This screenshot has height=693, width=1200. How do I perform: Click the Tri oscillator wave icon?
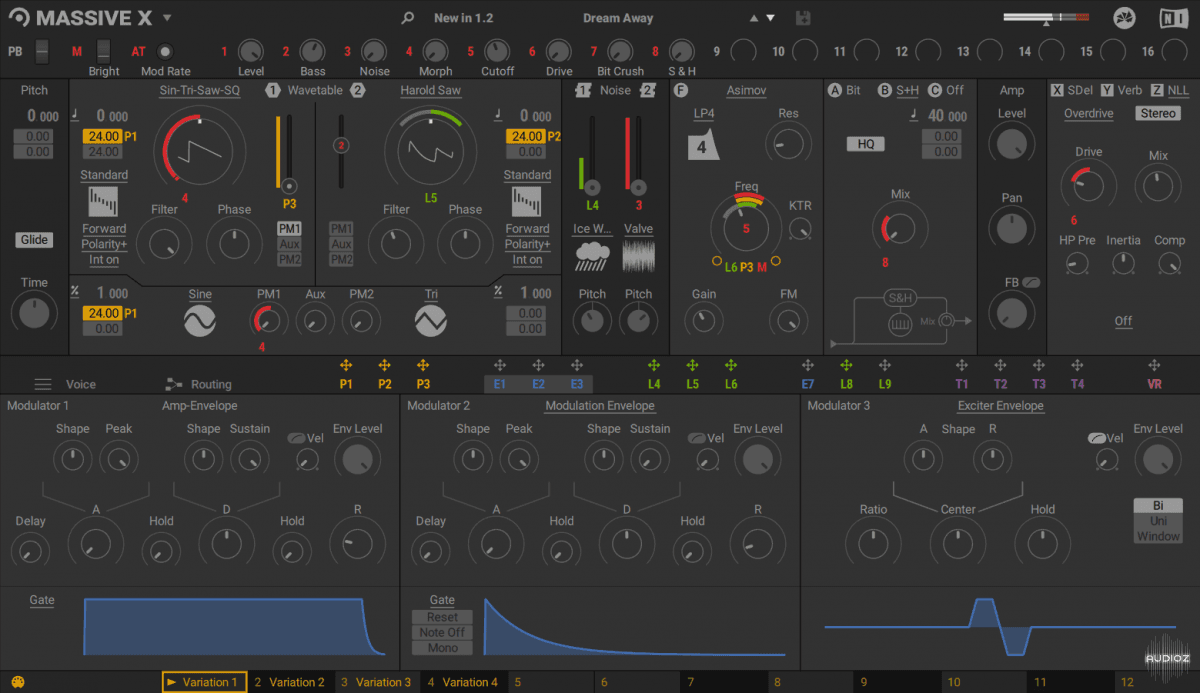431,320
